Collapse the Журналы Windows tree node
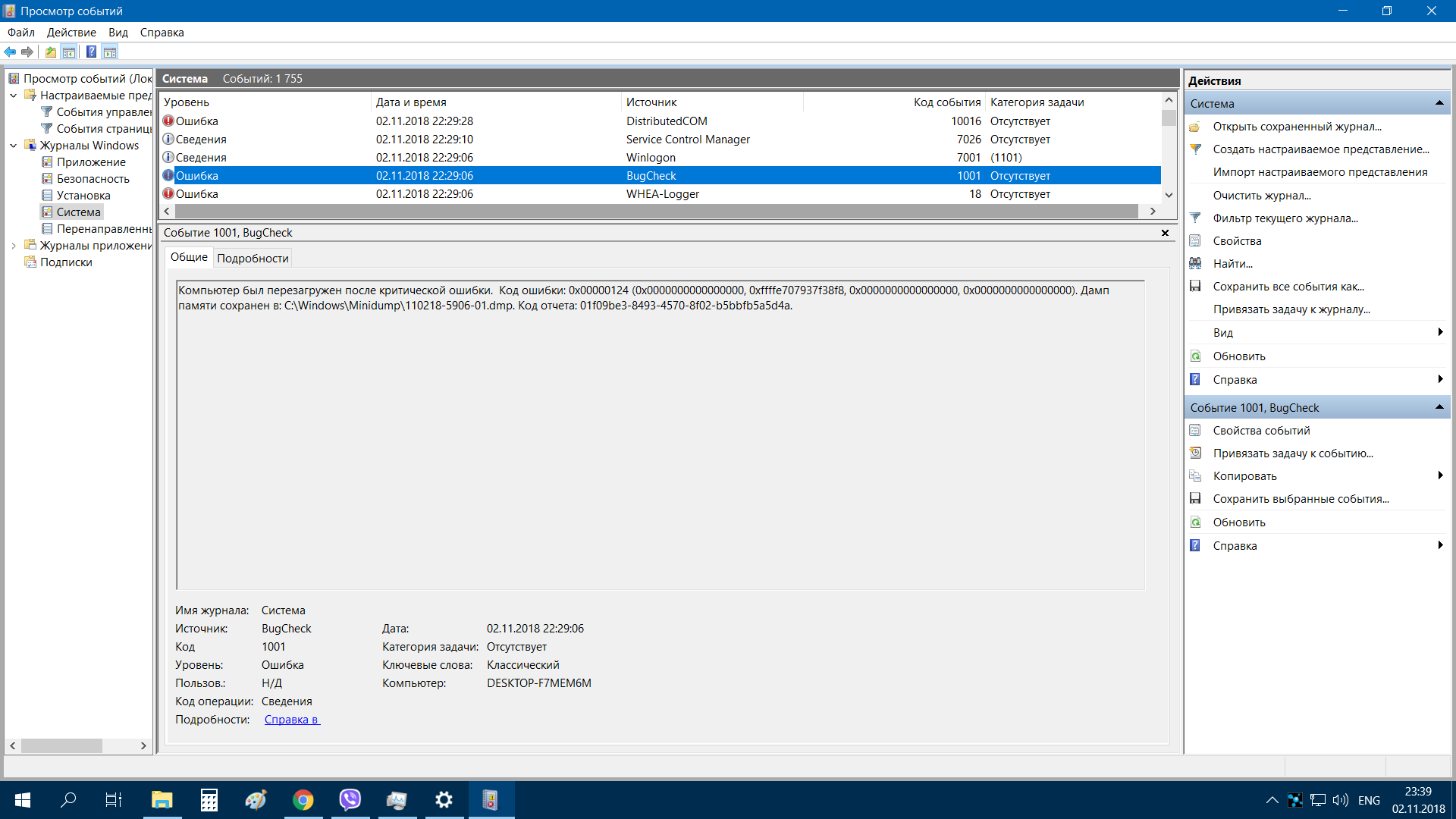 14,146
